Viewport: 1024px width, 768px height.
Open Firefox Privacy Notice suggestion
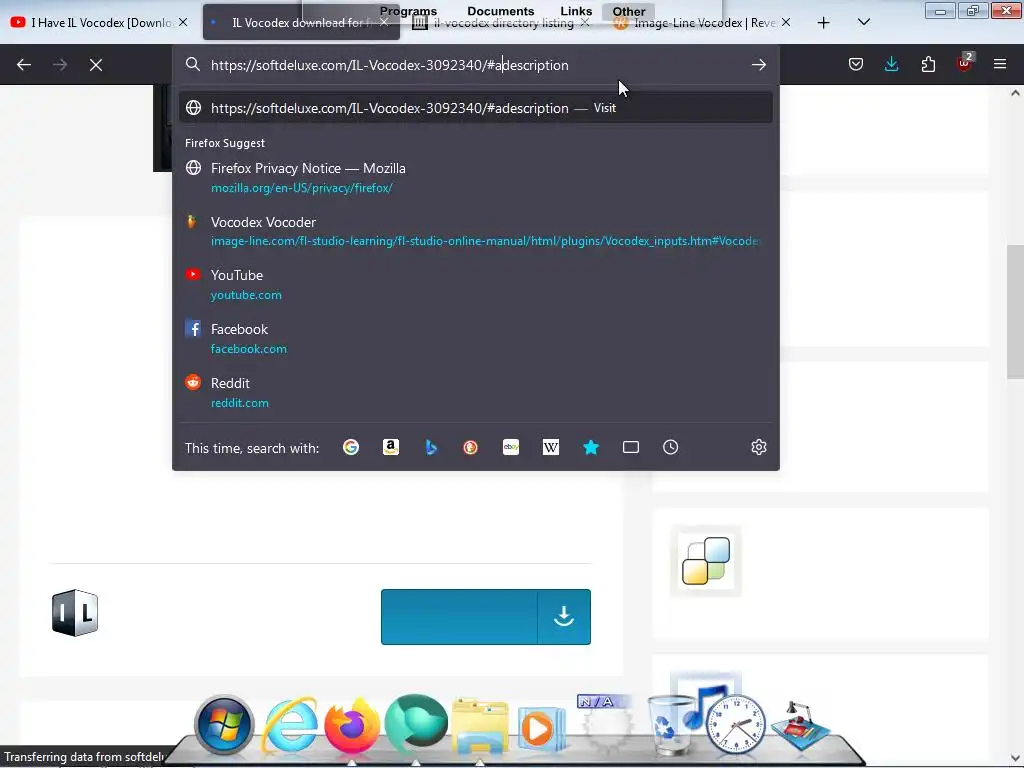point(475,178)
